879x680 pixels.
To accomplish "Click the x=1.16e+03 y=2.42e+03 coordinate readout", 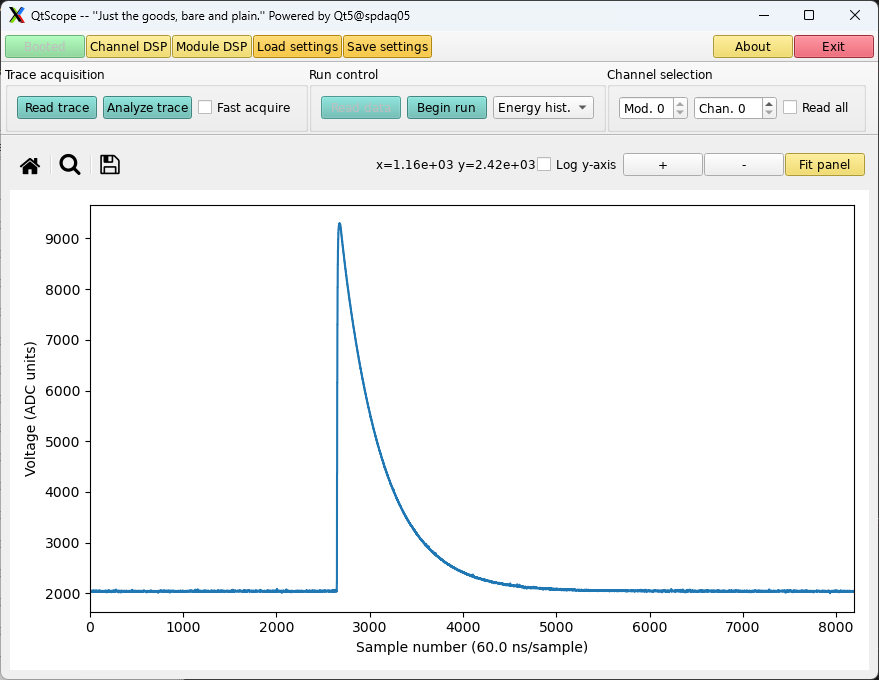I will point(455,165).
